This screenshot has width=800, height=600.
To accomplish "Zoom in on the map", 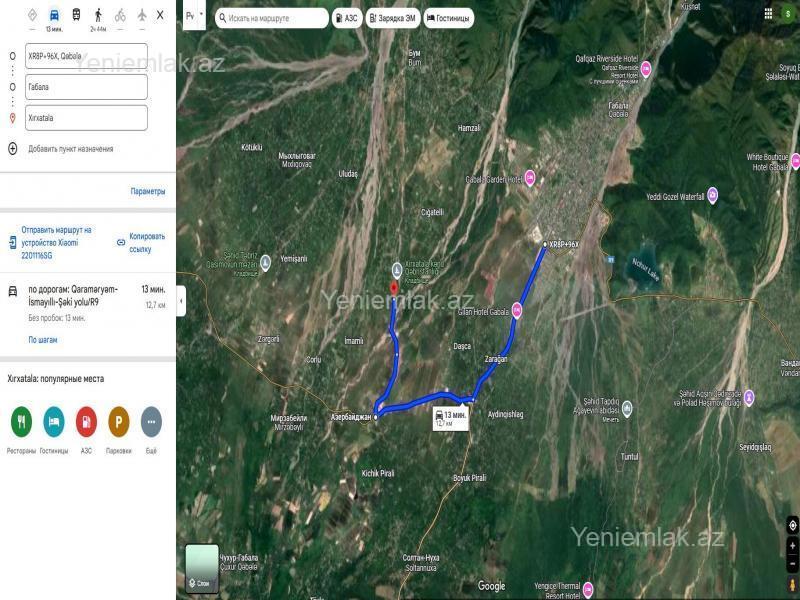I will pos(792,546).
